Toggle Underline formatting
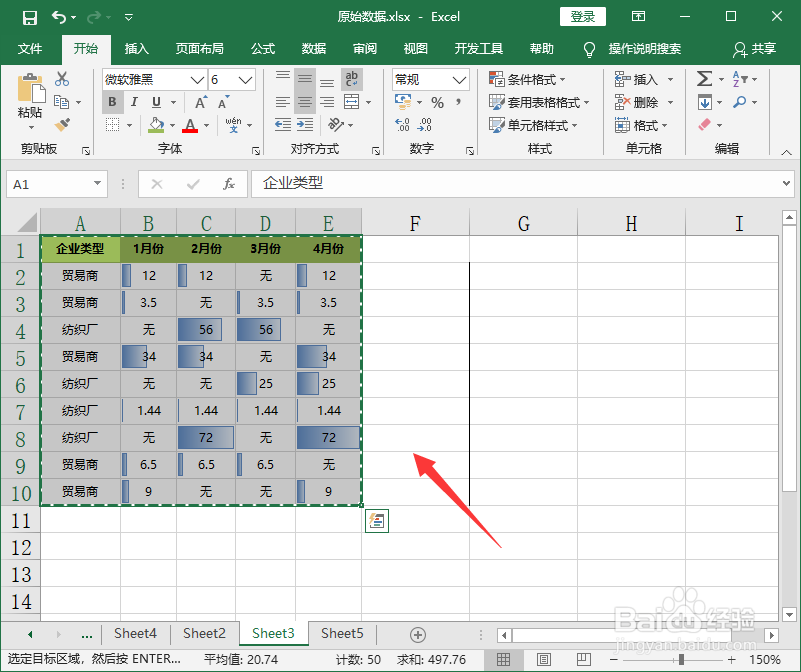 157,102
